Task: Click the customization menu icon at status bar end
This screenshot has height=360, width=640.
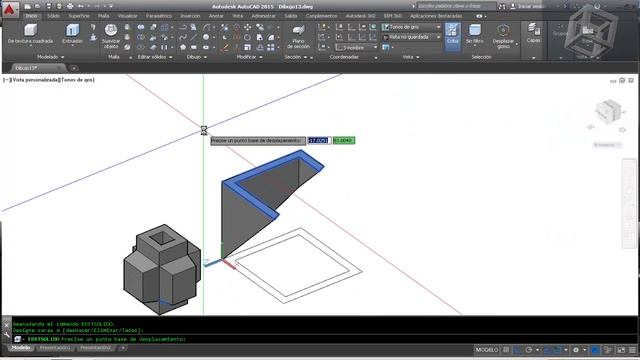Action: [632, 350]
